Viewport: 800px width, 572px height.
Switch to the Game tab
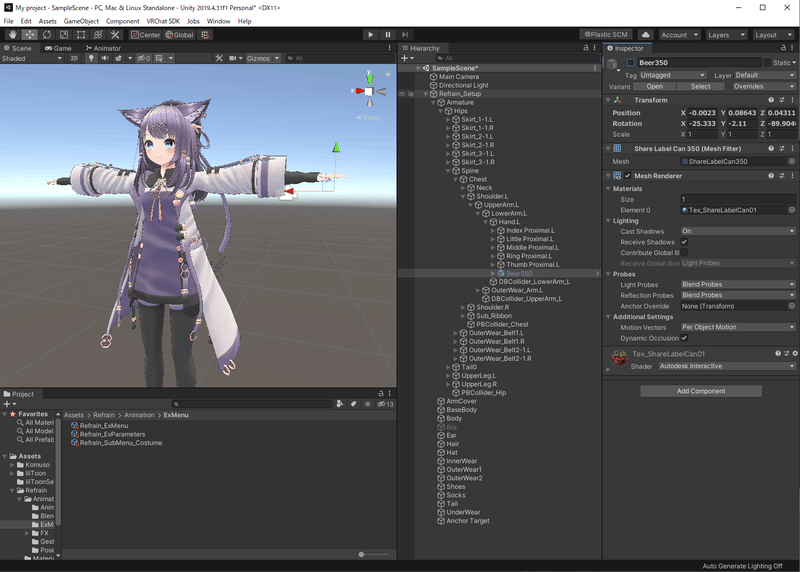(58, 48)
